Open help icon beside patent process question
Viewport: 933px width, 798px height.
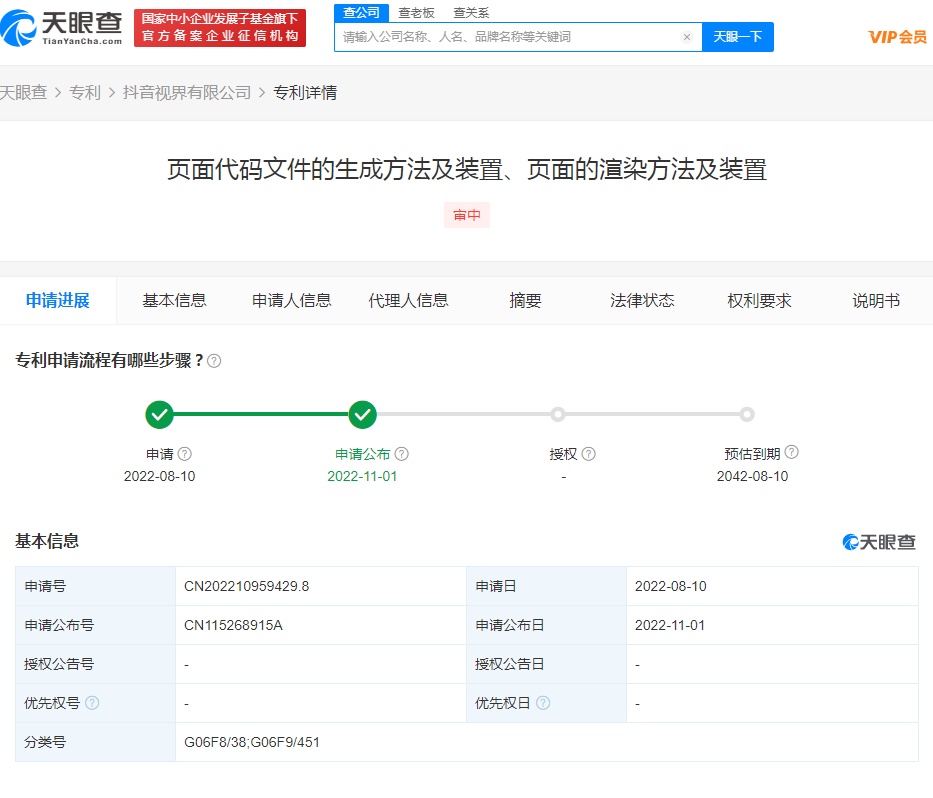click(214, 361)
